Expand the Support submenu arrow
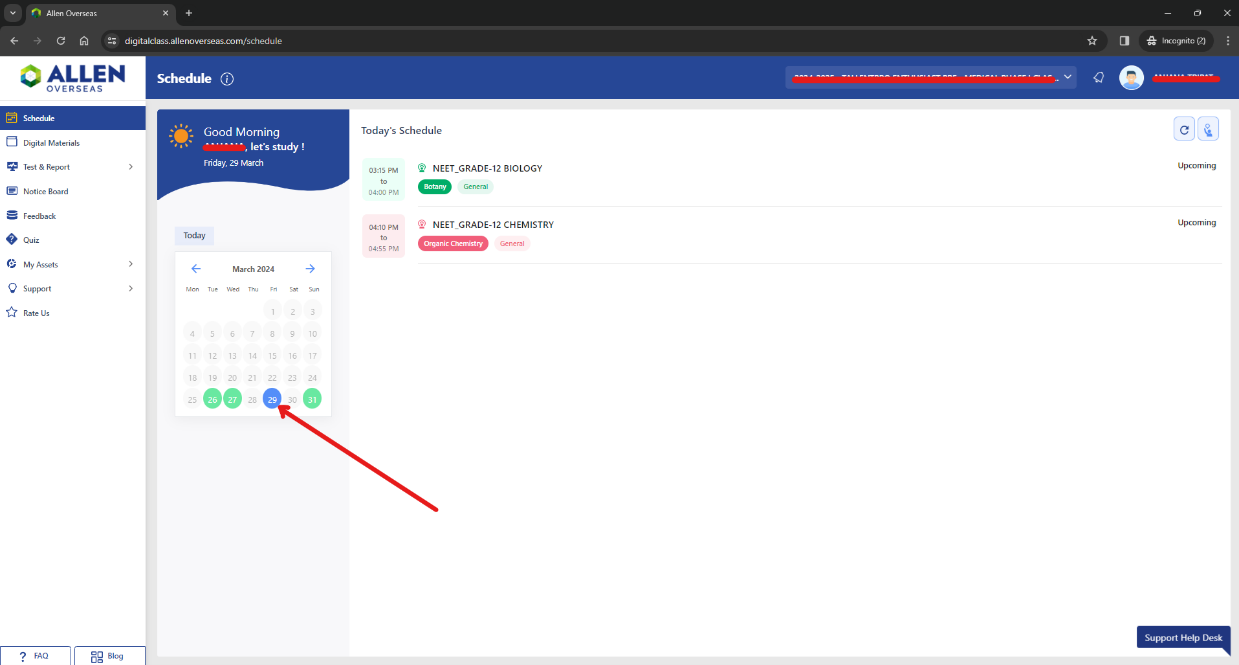The image size is (1239, 665). tap(131, 288)
